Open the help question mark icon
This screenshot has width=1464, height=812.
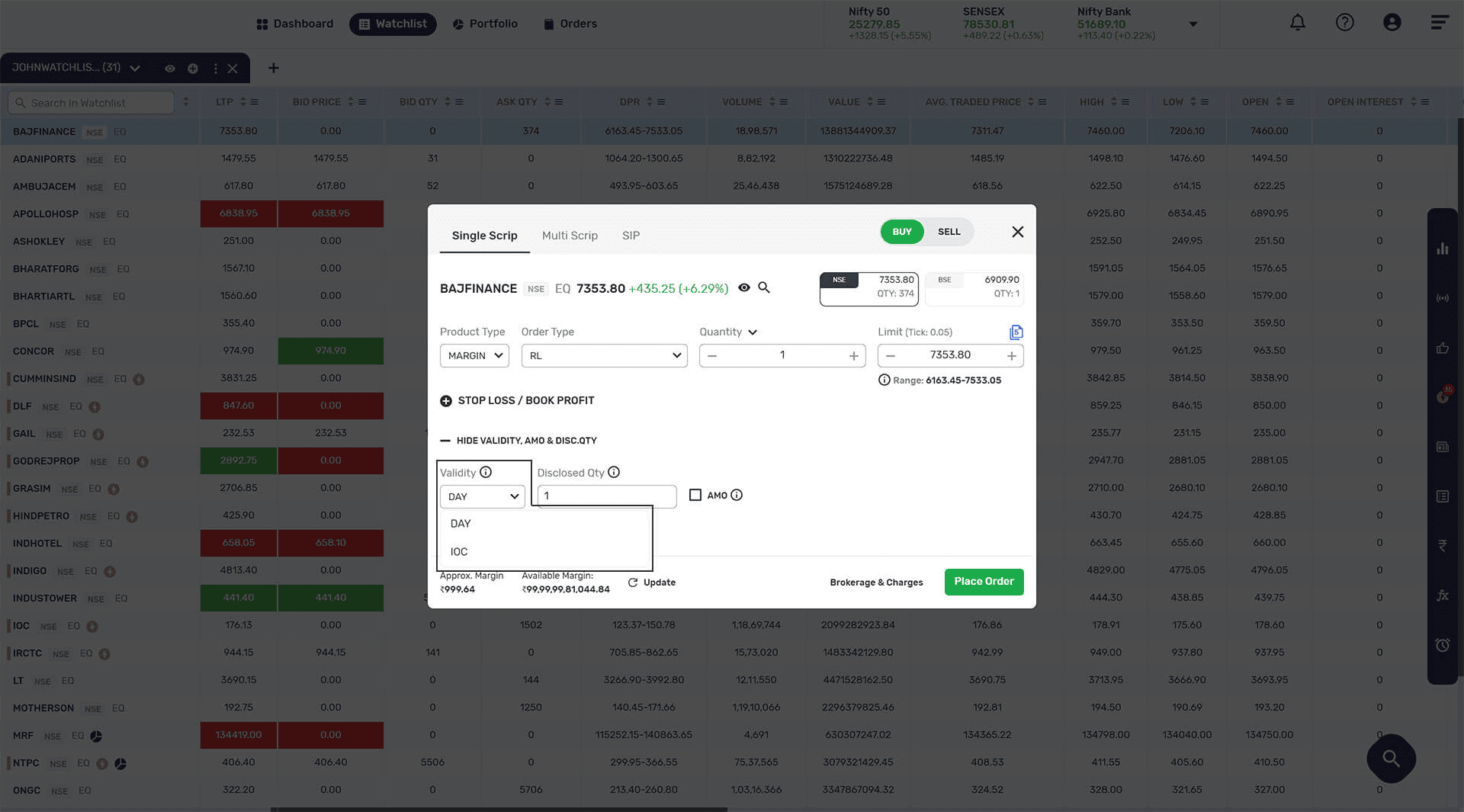coord(1344,23)
